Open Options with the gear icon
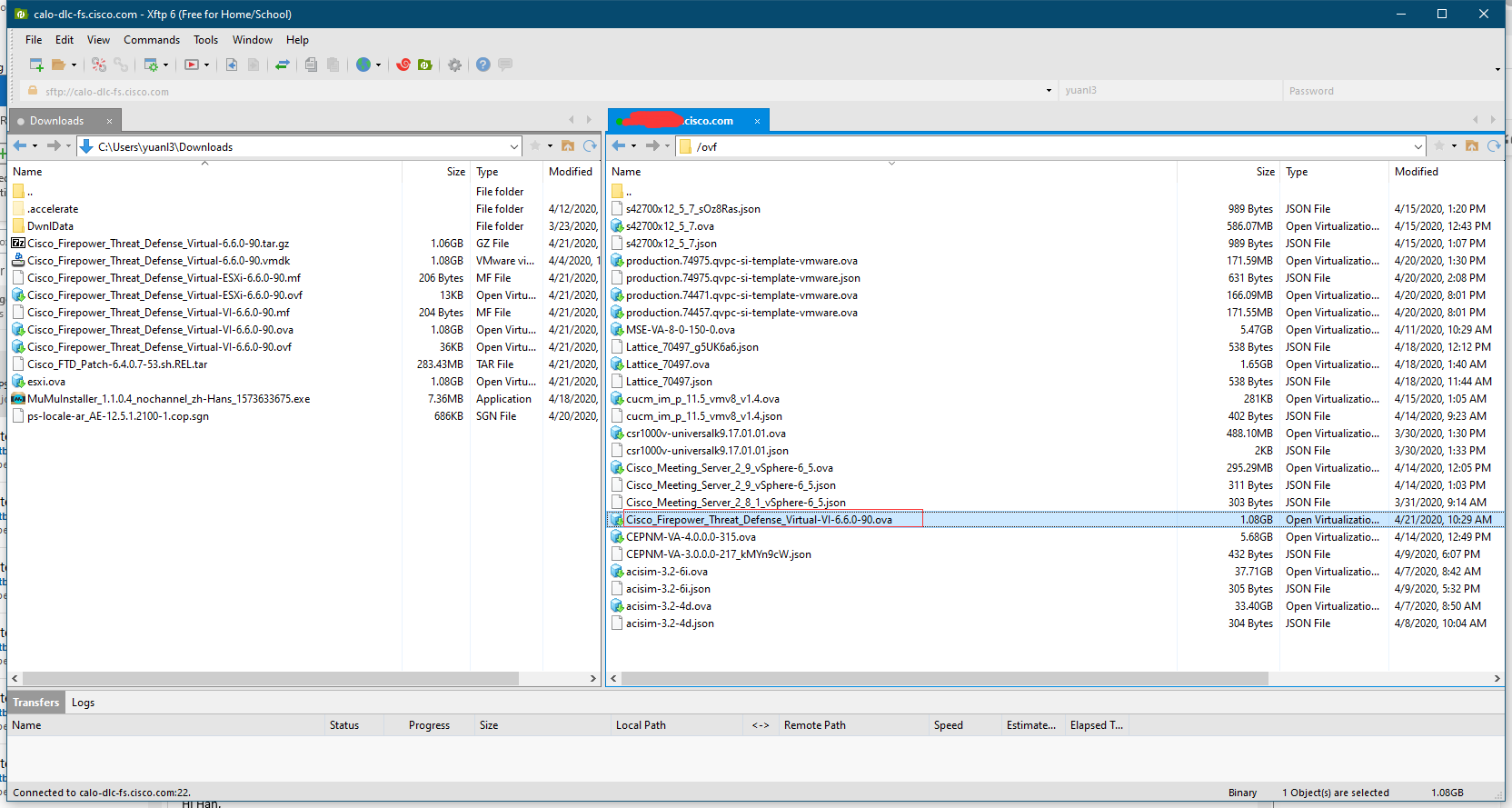 pos(454,65)
